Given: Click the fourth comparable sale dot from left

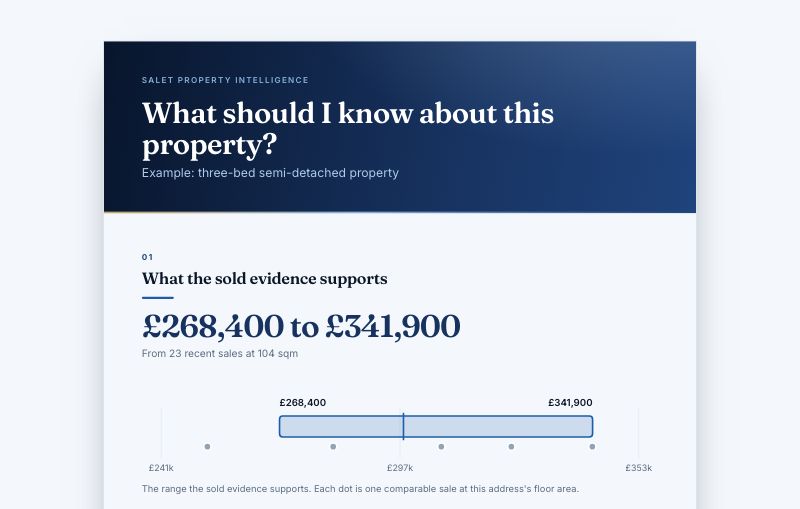Looking at the screenshot, I should pos(511,446).
